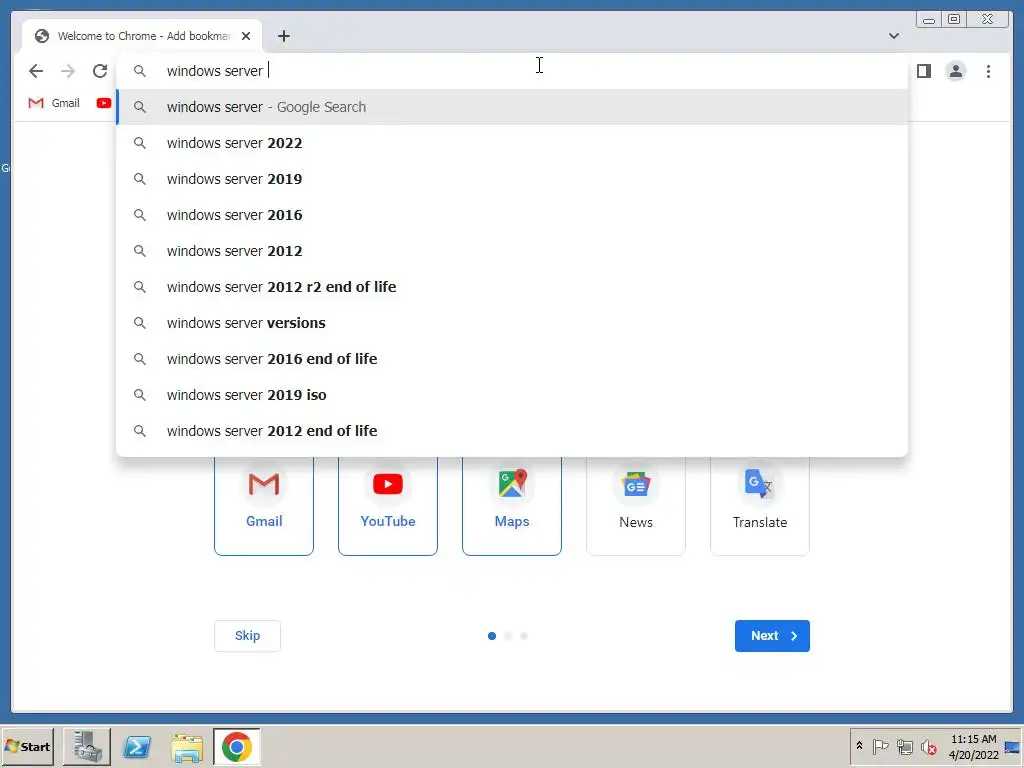This screenshot has height=768, width=1024.
Task: Jump to the third onboarding step dot
Action: click(524, 635)
